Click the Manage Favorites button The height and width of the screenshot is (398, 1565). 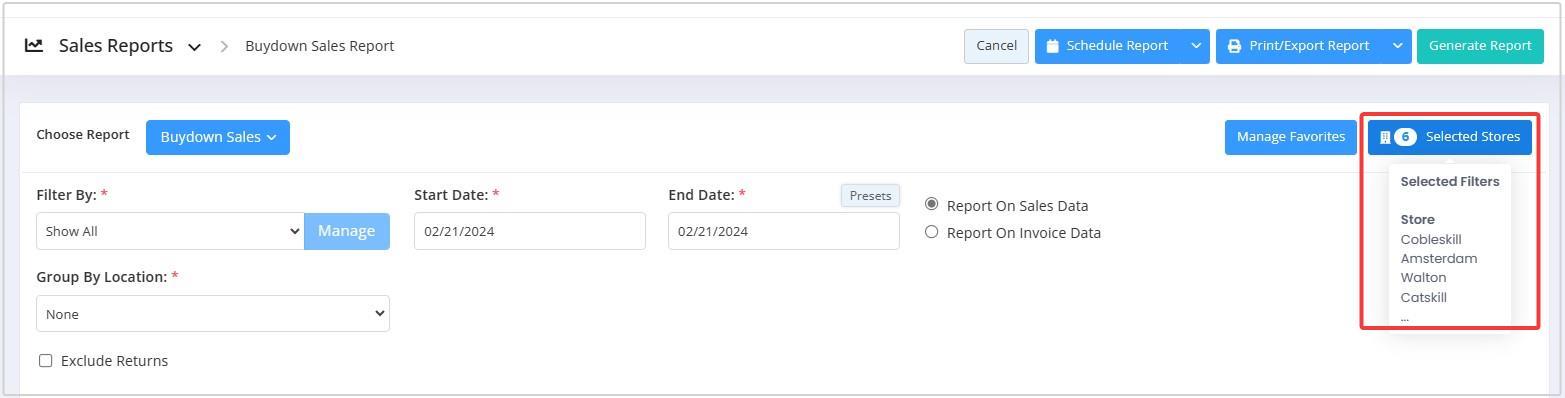coord(1291,137)
